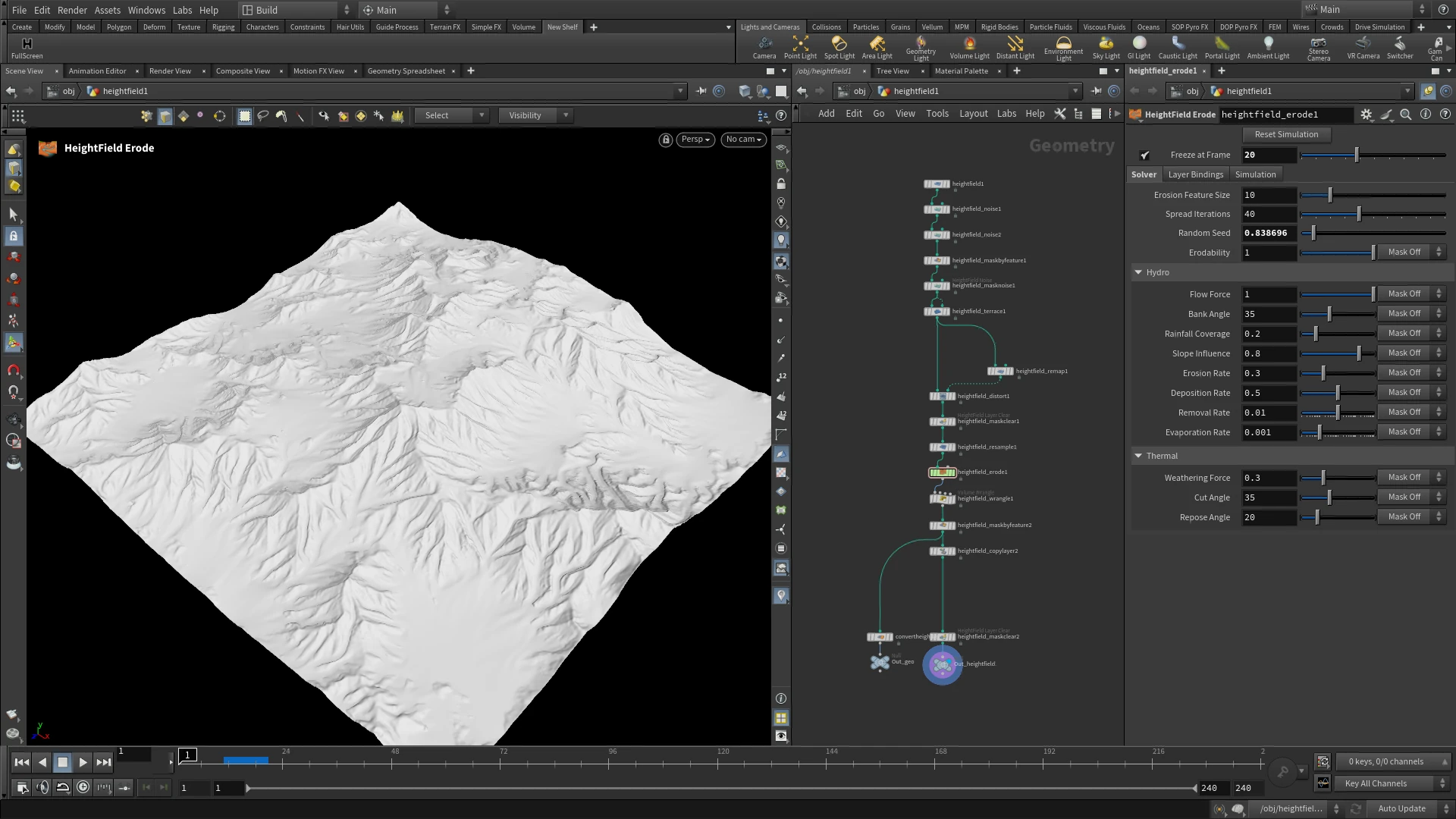This screenshot has height=819, width=1456.
Task: Adjust the Erosion Feature Size slider
Action: 1373,195
